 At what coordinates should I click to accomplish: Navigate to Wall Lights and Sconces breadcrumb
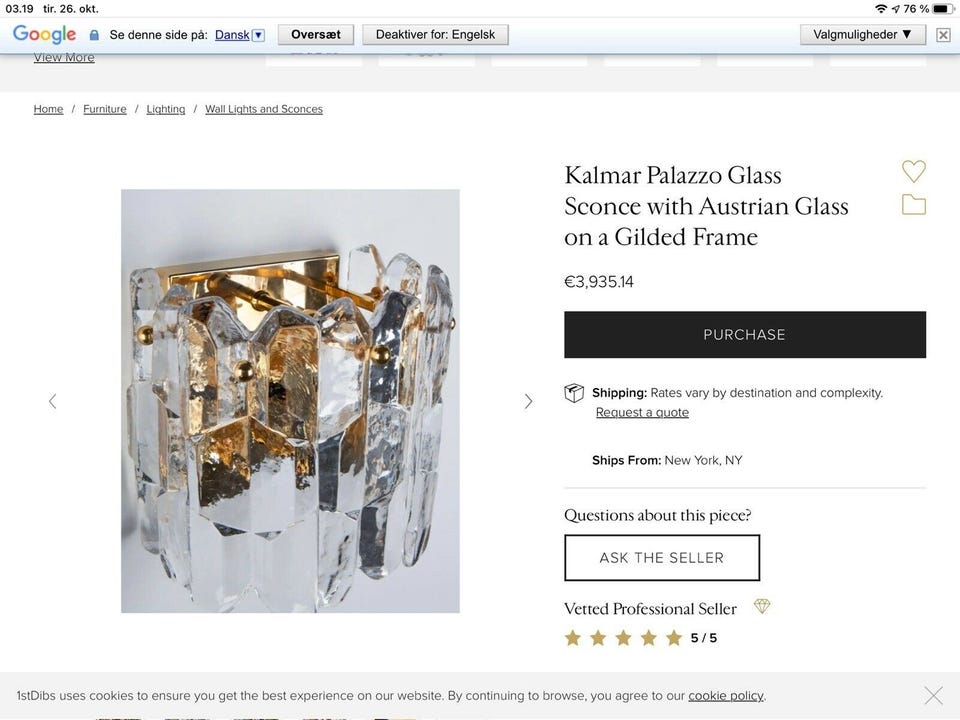click(264, 109)
